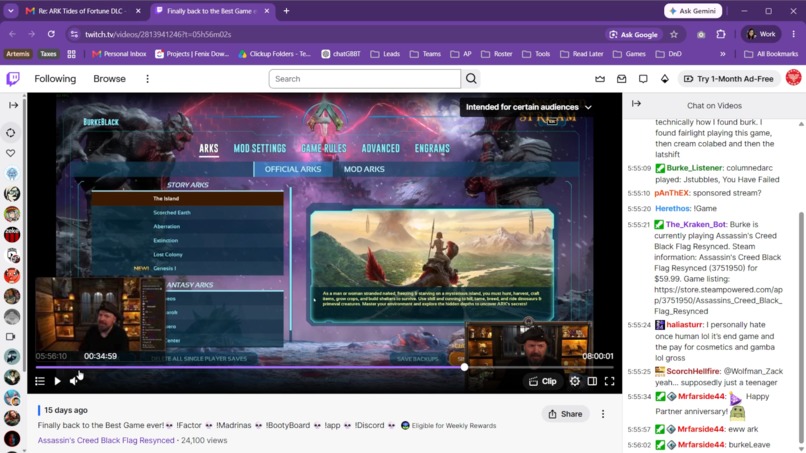806x453 pixels.
Task: Open apps grid icon in bookmarks bar
Action: coord(71,54)
